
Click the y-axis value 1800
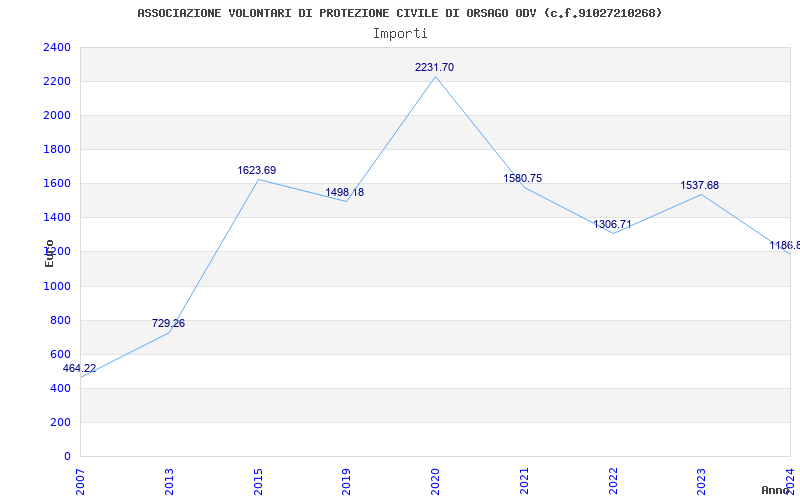pyautogui.click(x=57, y=149)
